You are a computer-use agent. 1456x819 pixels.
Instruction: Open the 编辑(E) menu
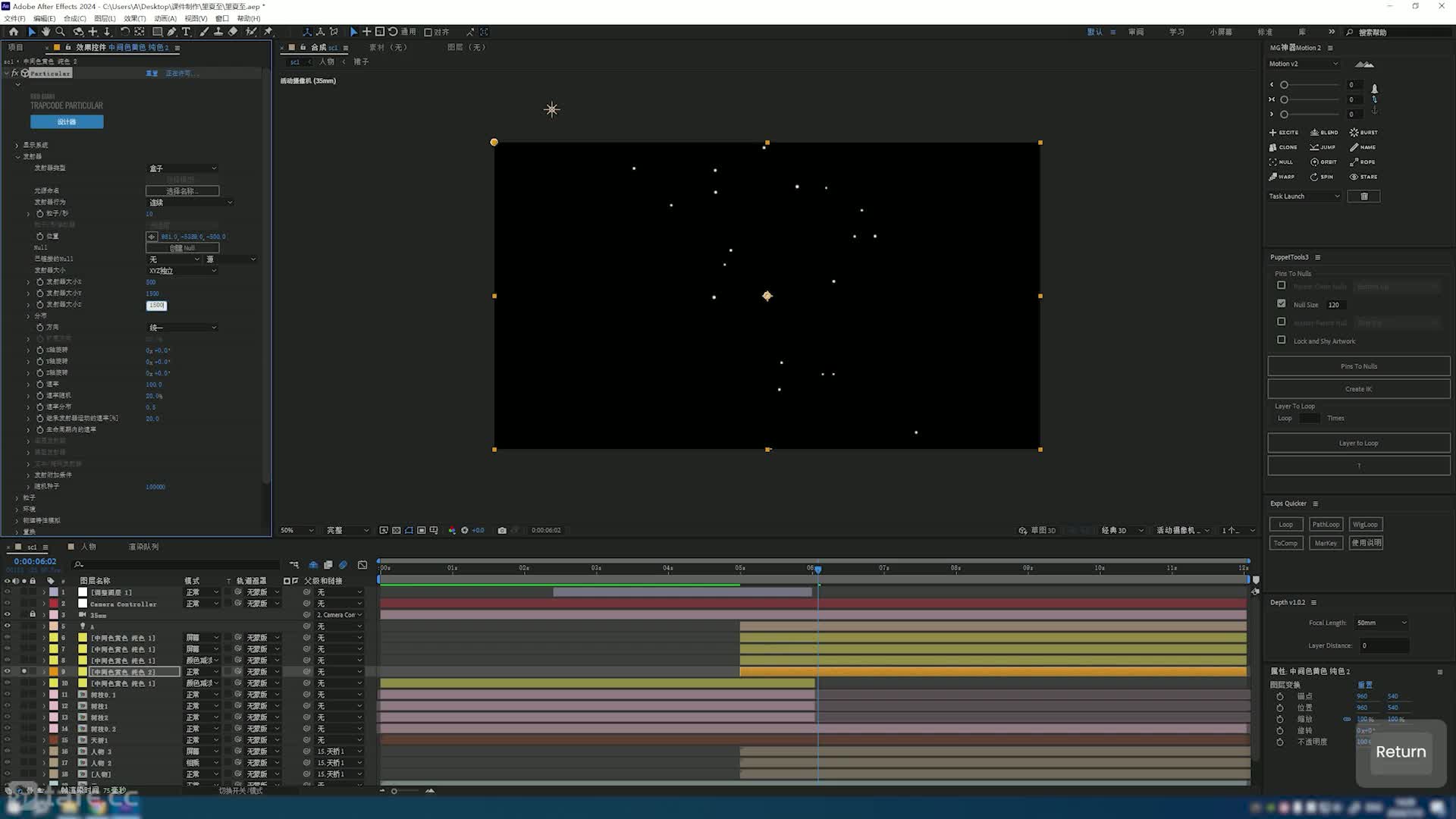click(44, 18)
